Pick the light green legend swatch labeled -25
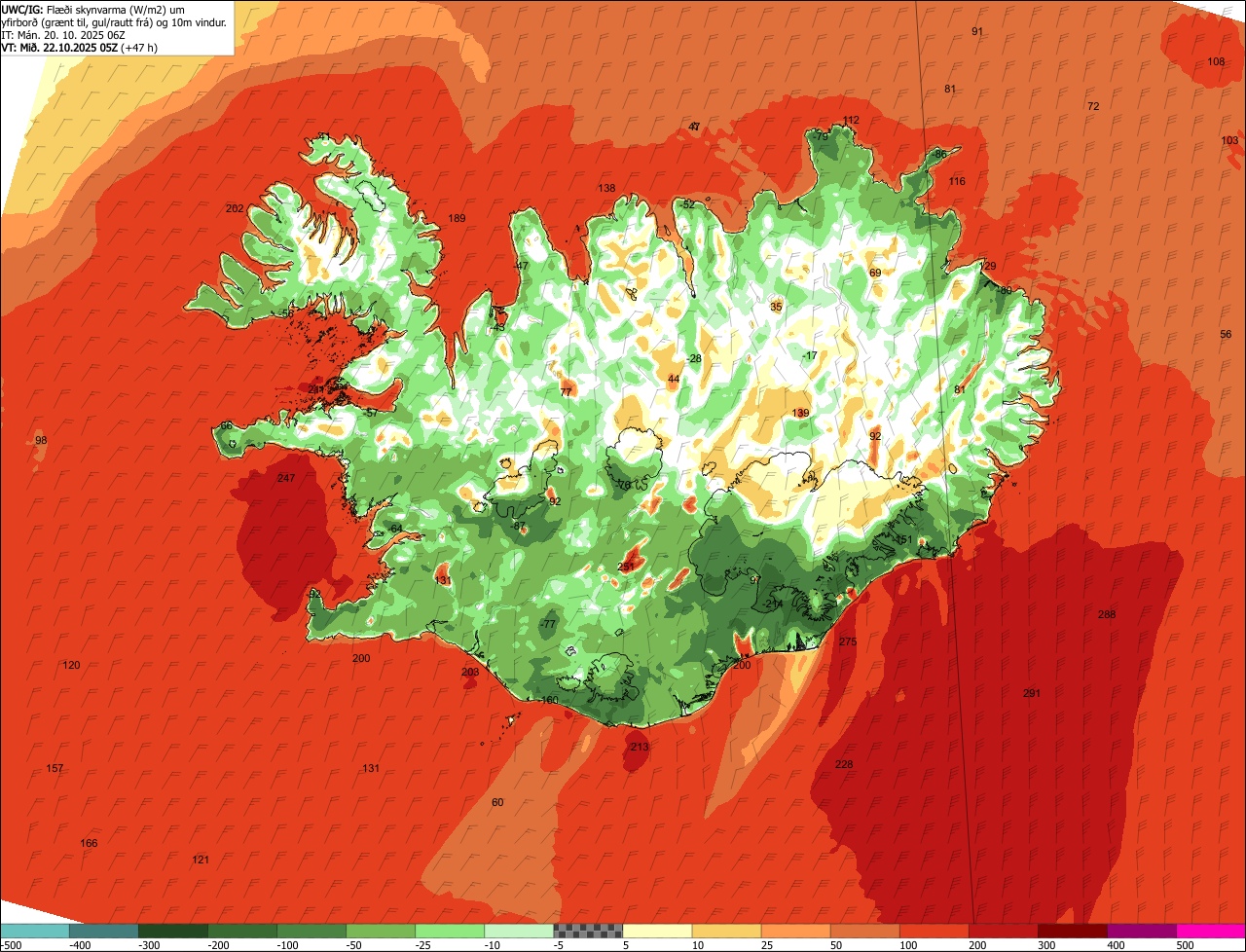The image size is (1246, 952). click(449, 931)
